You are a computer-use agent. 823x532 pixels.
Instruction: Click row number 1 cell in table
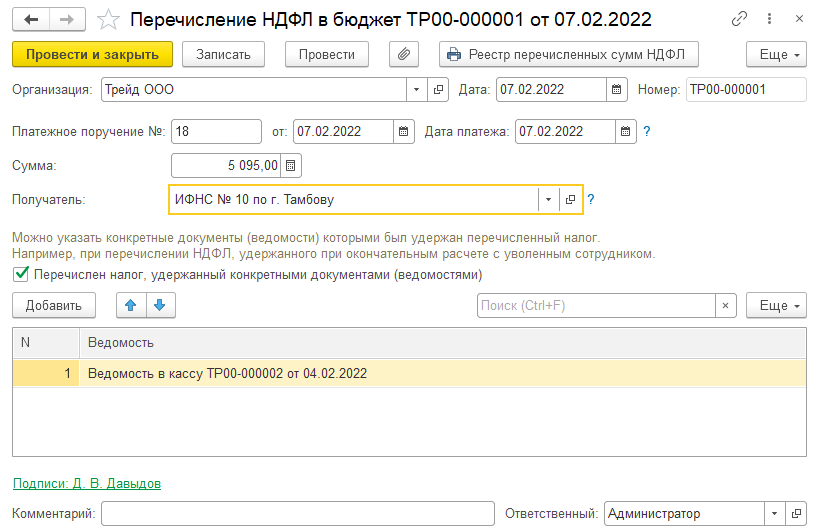(46, 374)
